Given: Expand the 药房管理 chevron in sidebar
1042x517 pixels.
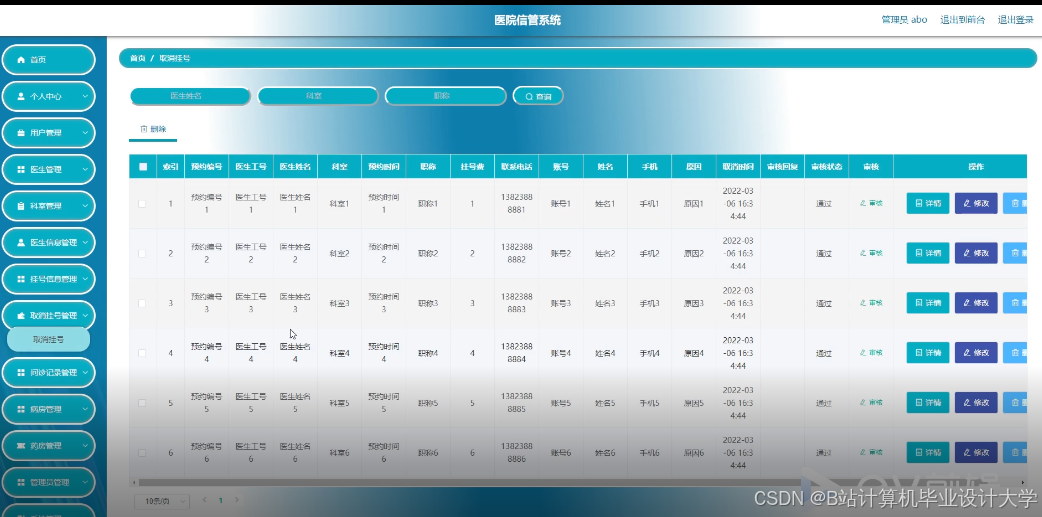Looking at the screenshot, I should (x=85, y=446).
